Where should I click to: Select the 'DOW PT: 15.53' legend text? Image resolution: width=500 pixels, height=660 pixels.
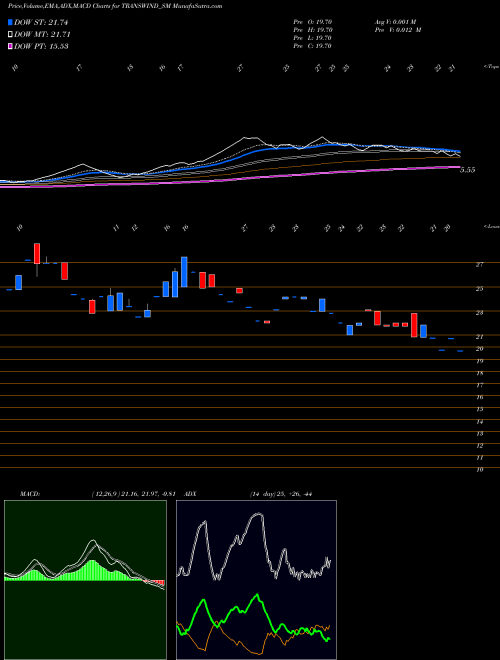click(x=41, y=46)
